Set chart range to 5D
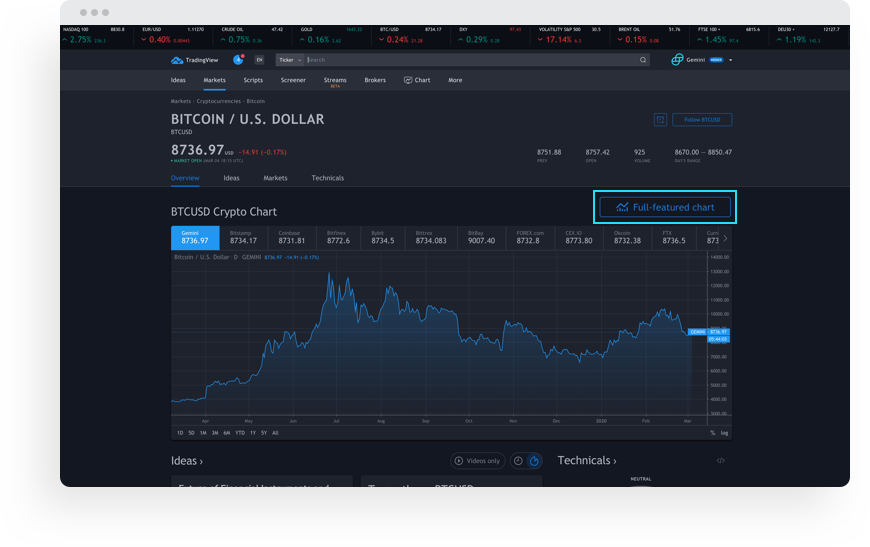This screenshot has width=870, height=547. 191,433
